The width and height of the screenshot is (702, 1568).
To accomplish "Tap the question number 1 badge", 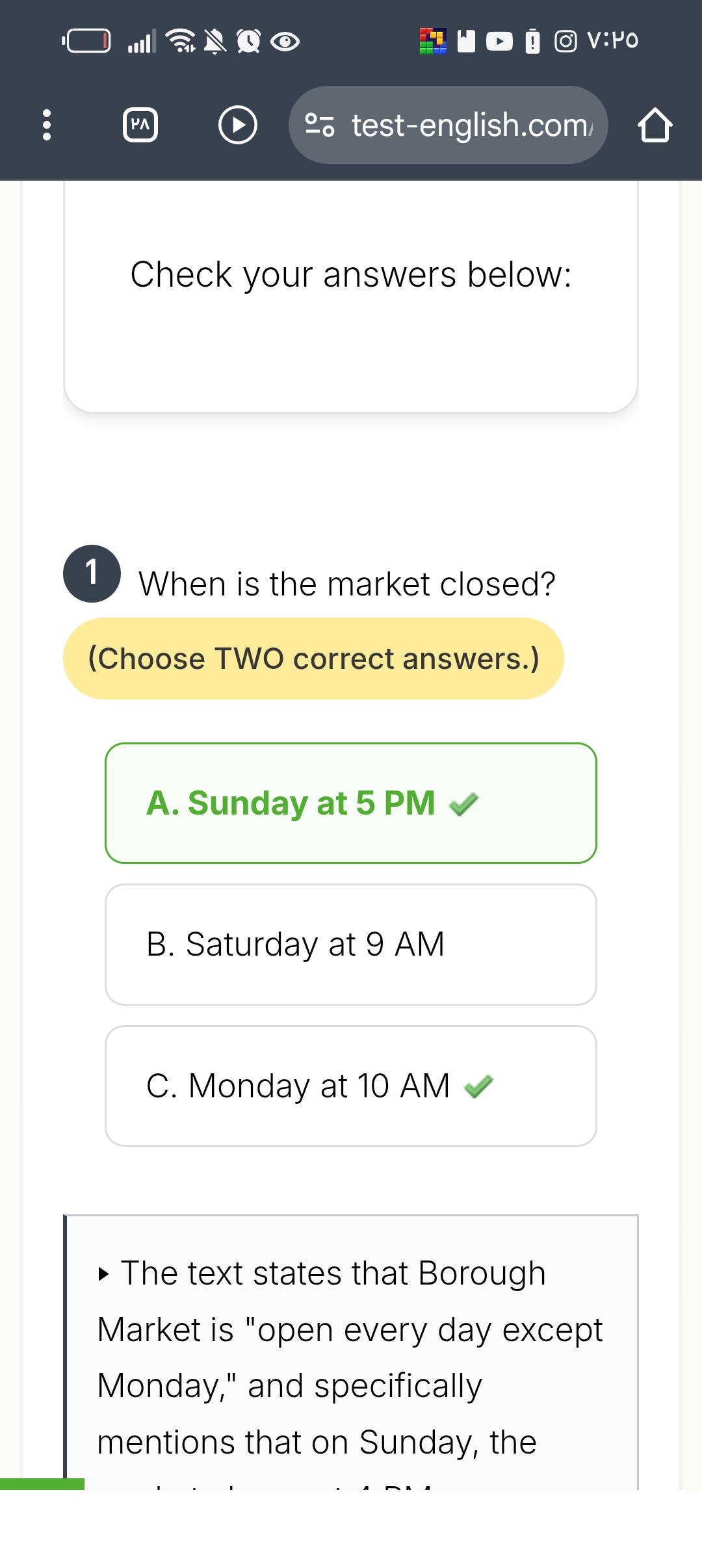I will pyautogui.click(x=92, y=573).
